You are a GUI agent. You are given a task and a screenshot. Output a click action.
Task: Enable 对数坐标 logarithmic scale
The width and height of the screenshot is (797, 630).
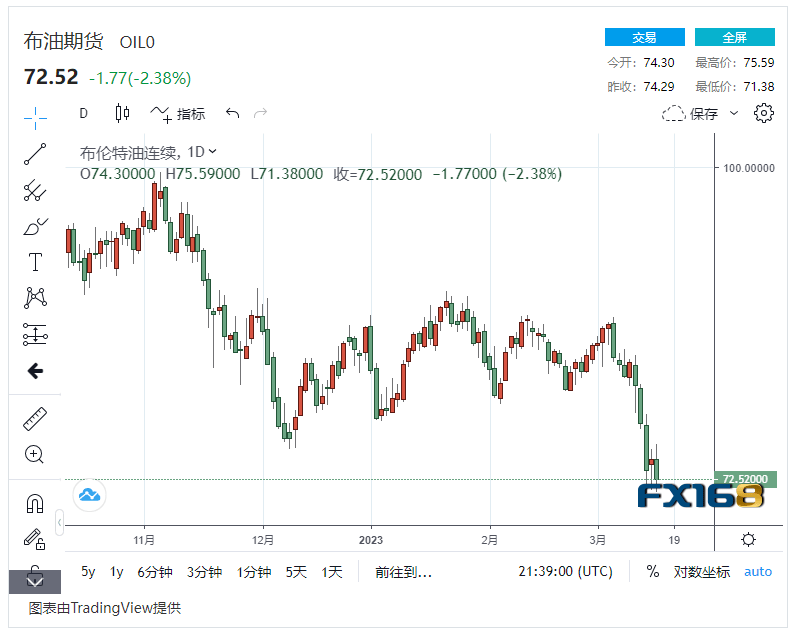coord(700,572)
